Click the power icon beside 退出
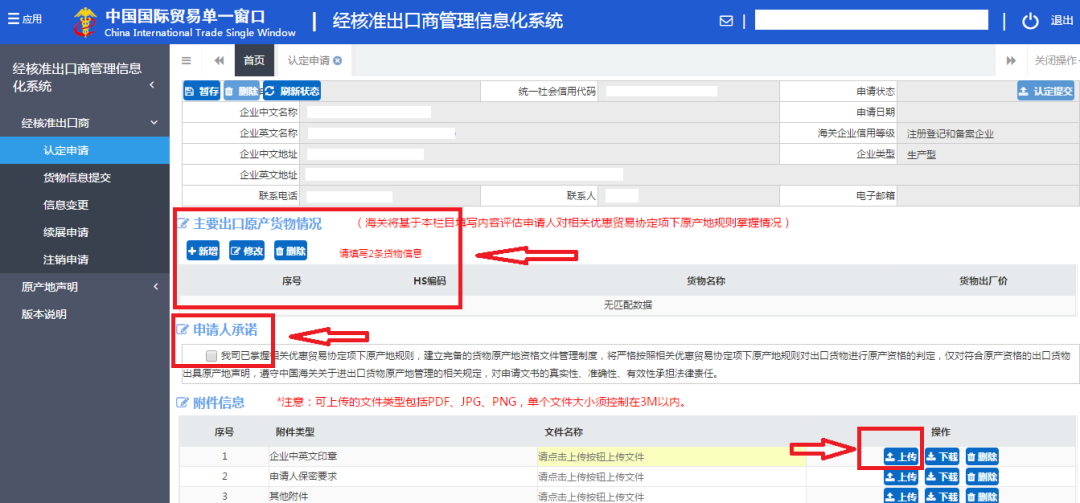 pyautogui.click(x=1030, y=21)
